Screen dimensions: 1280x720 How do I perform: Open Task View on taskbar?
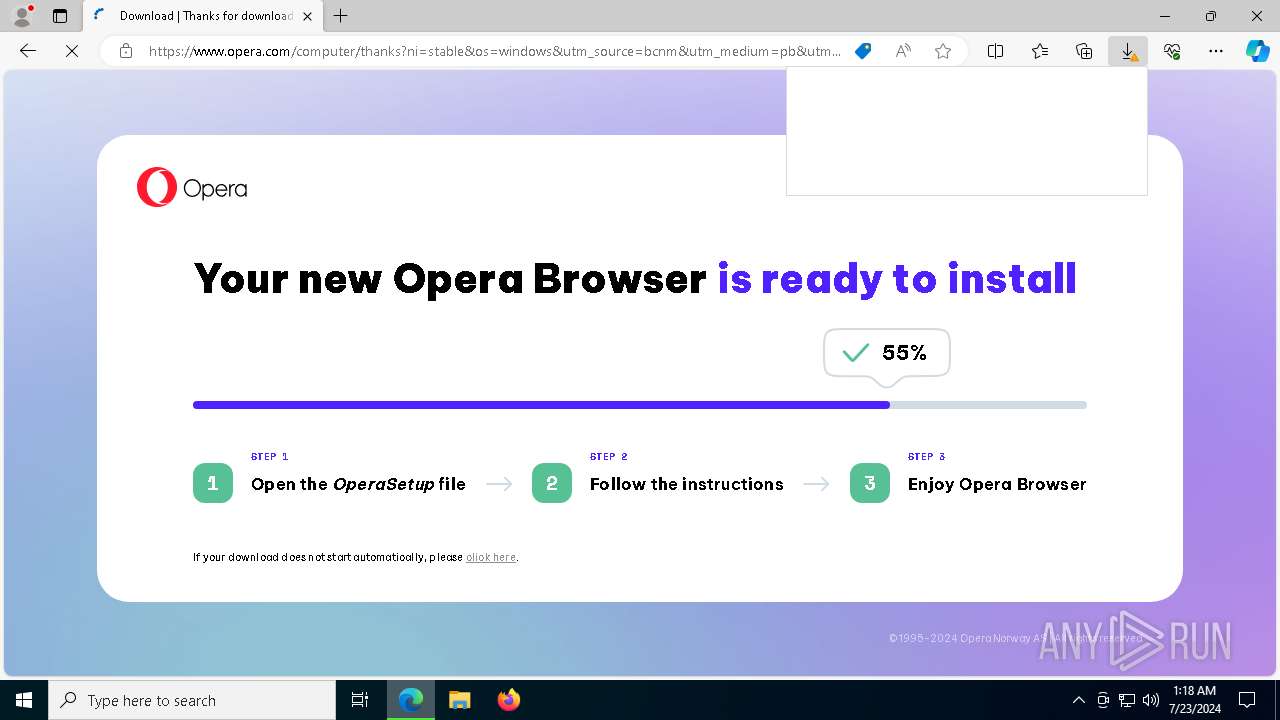pyautogui.click(x=360, y=700)
